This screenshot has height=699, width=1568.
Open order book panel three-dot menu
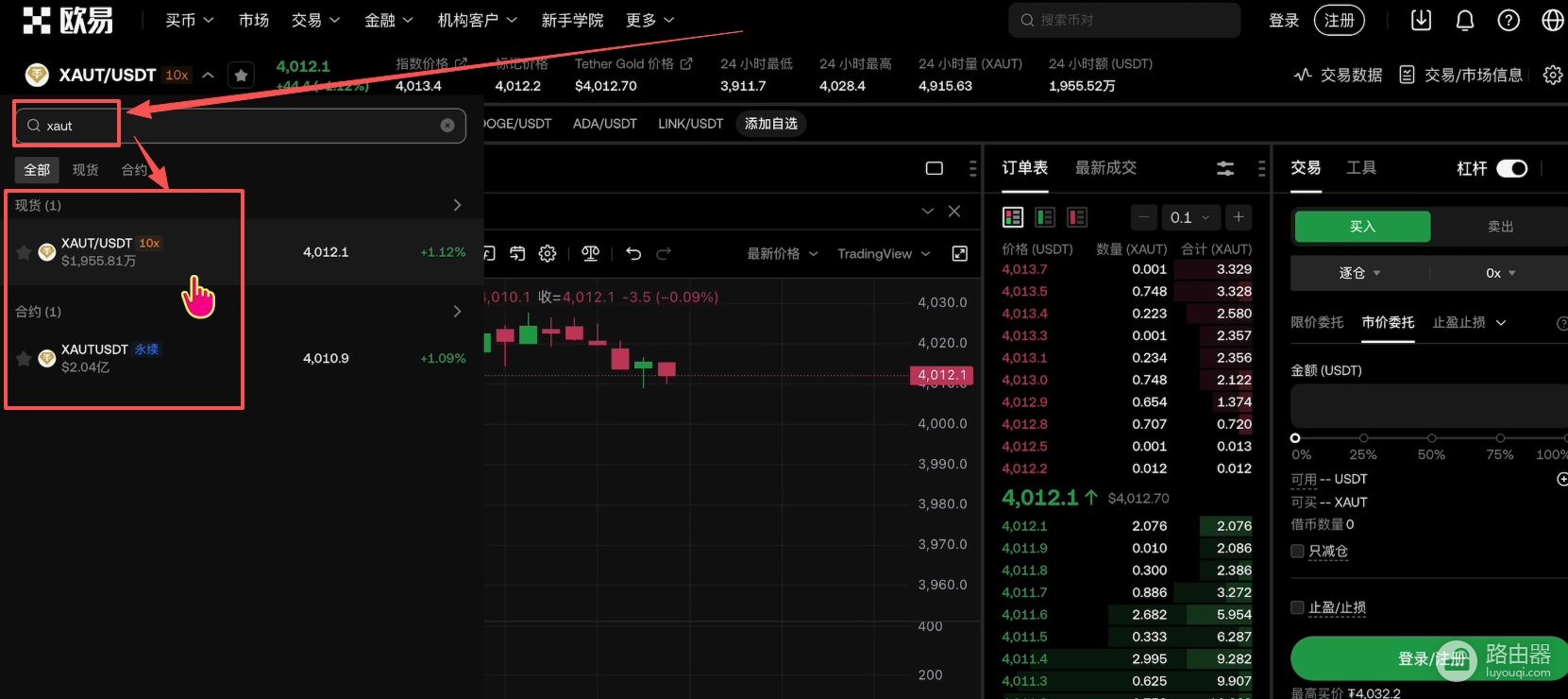click(x=1261, y=168)
